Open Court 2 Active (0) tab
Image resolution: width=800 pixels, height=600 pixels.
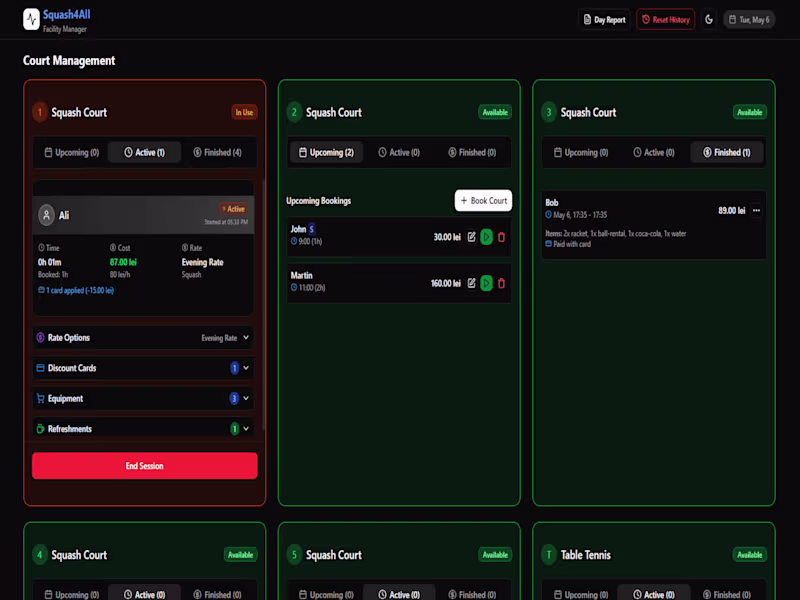click(x=399, y=152)
